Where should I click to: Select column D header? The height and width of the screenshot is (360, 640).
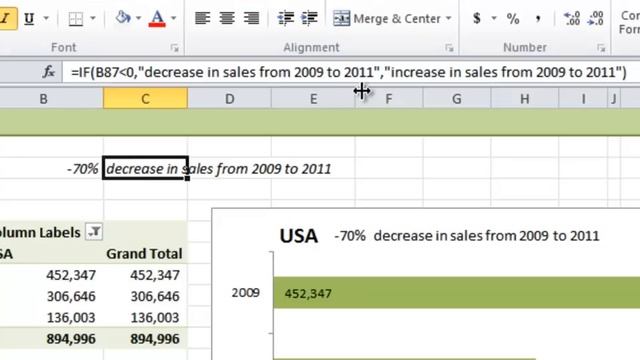point(230,99)
